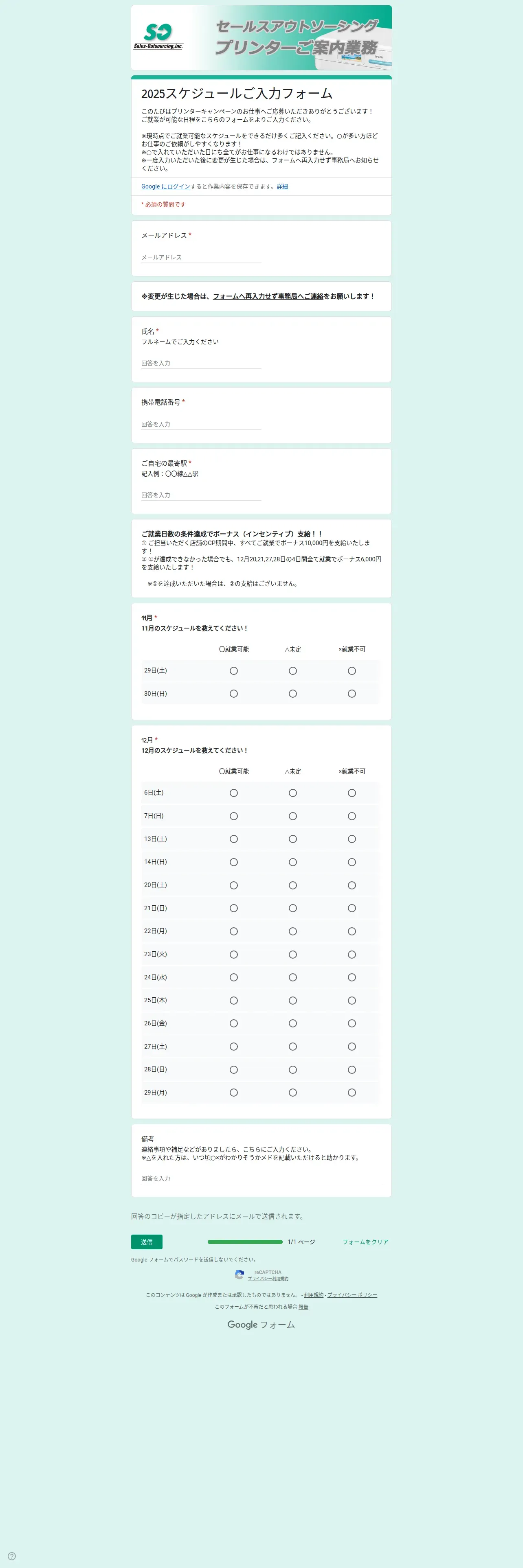Select △未定 for 28日(日)
The image size is (523, 1568).
(x=293, y=1069)
